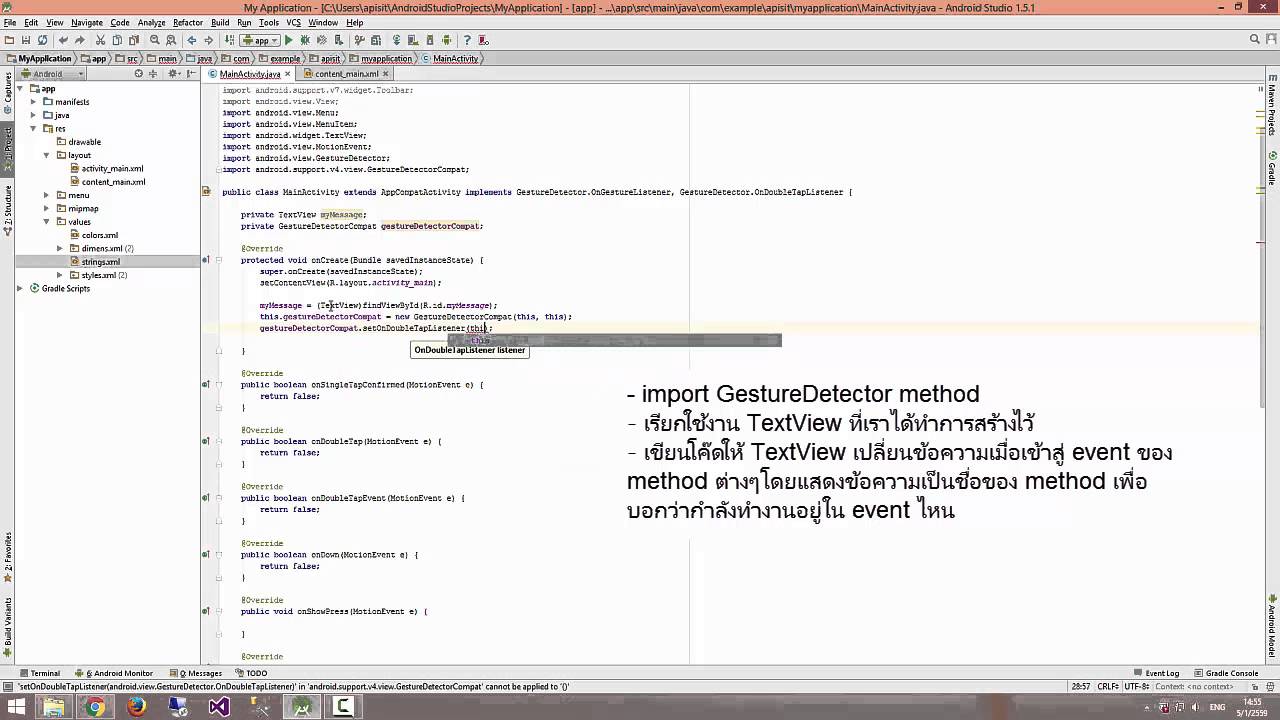The height and width of the screenshot is (720, 1280).
Task: Open the Event Log panel
Action: pos(1157,673)
